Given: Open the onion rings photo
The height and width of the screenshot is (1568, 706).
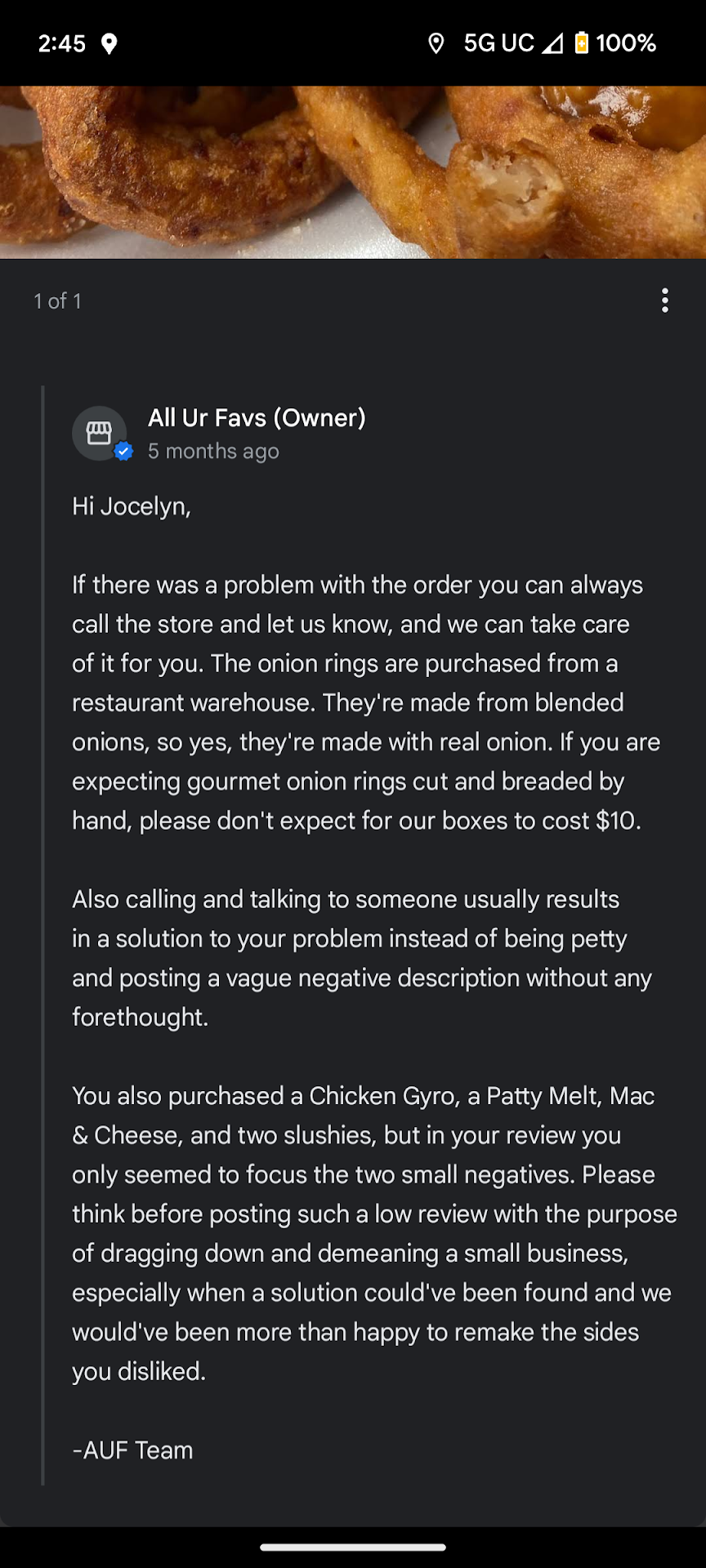Looking at the screenshot, I should [x=353, y=171].
